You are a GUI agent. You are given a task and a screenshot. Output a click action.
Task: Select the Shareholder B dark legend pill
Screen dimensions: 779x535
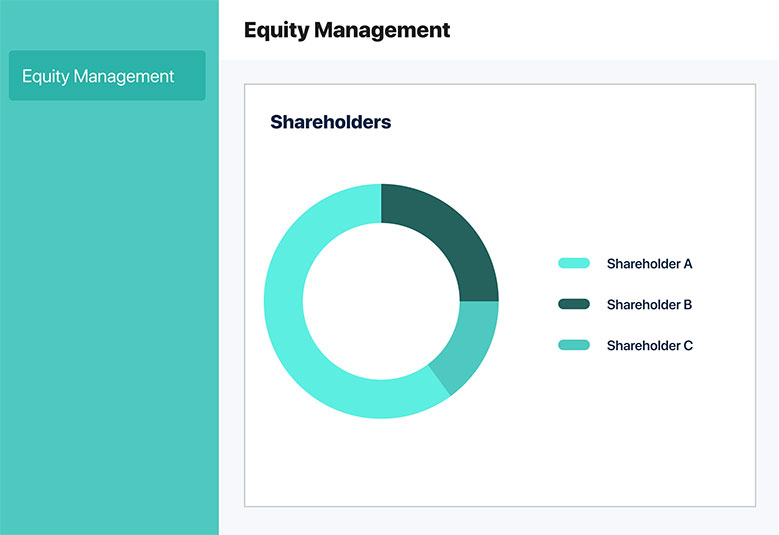click(x=574, y=304)
